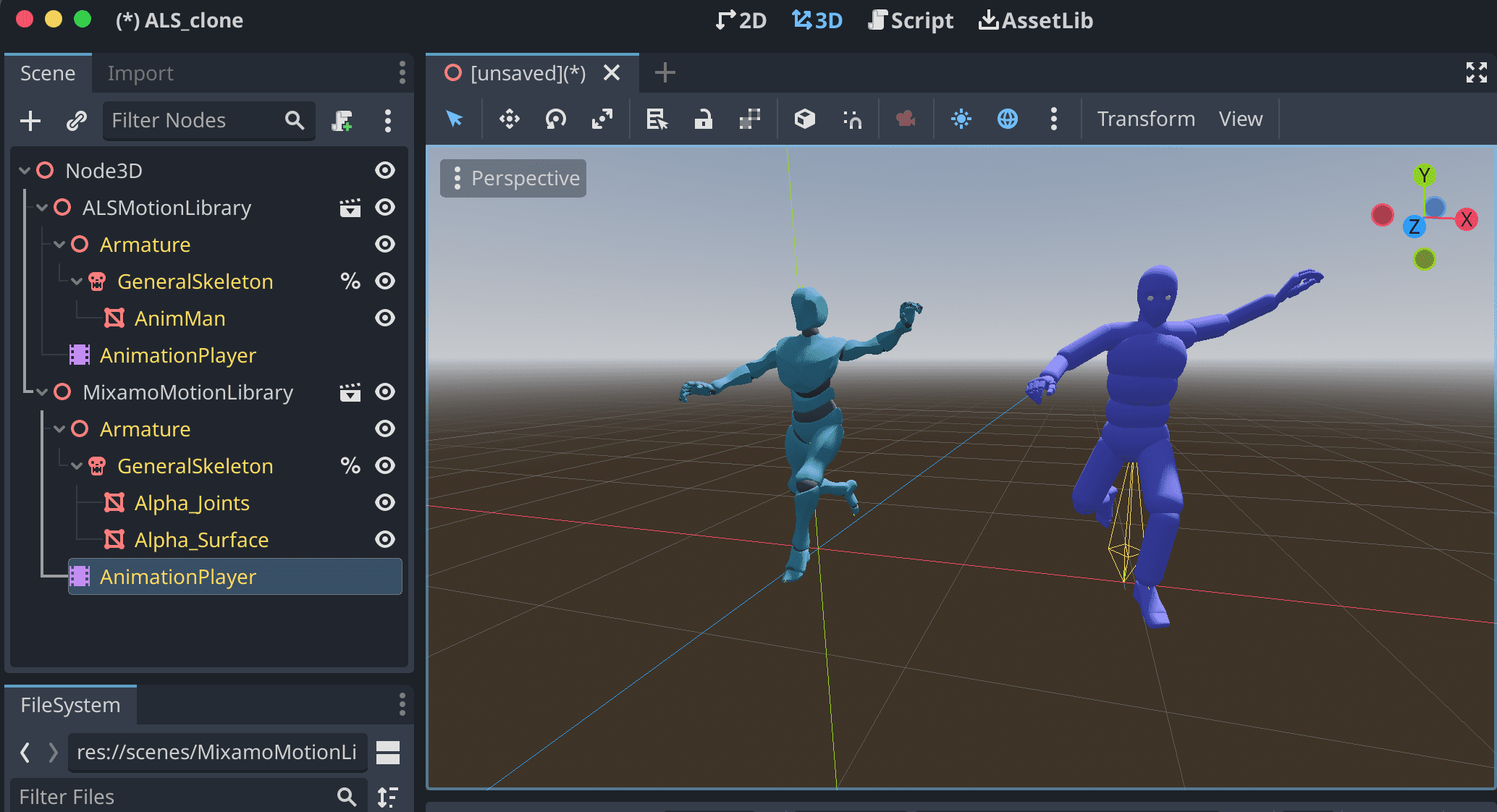Toggle visibility of Alpha_Surface
Viewport: 1497px width, 812px height.
pyautogui.click(x=385, y=540)
